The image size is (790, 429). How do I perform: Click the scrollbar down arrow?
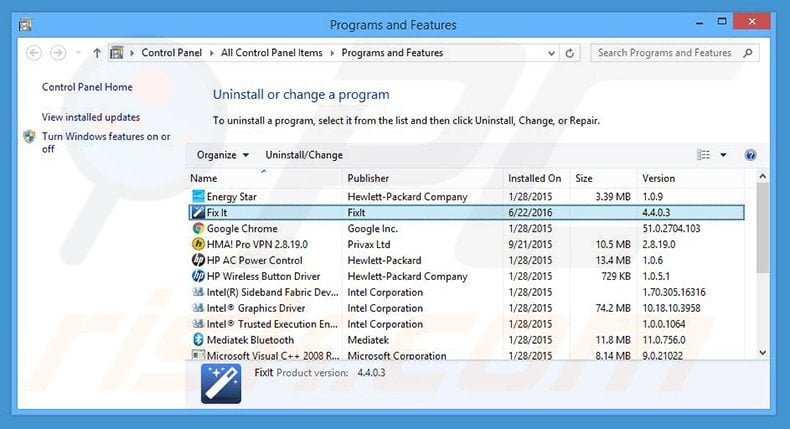pos(762,353)
